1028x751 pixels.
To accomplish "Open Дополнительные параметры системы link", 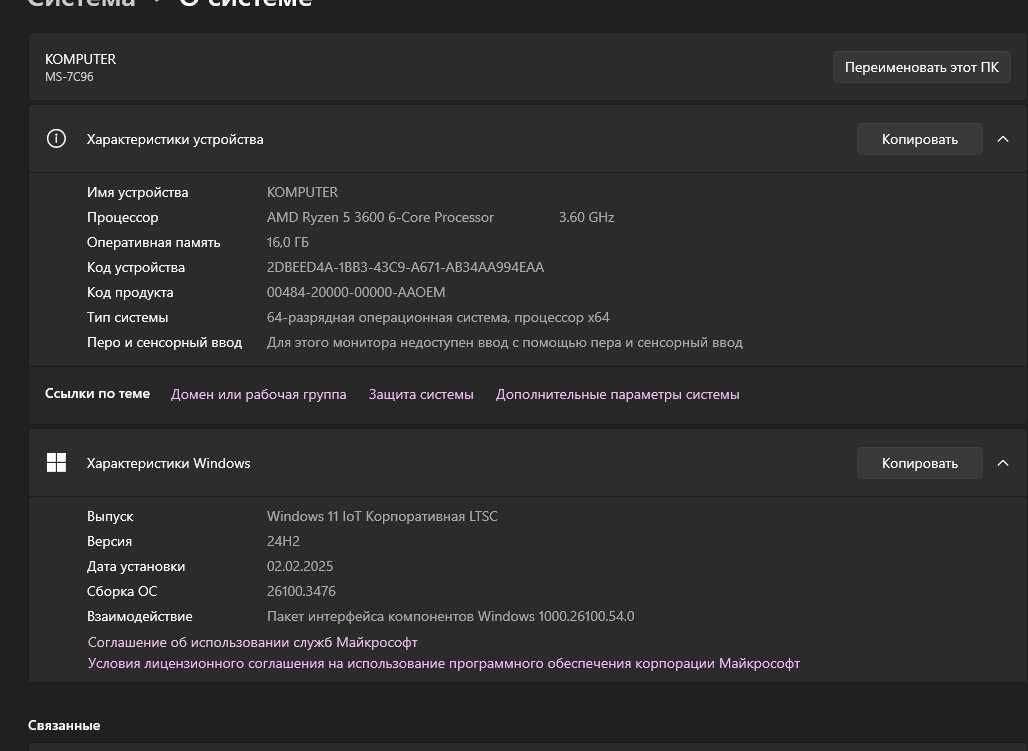I will point(618,394).
